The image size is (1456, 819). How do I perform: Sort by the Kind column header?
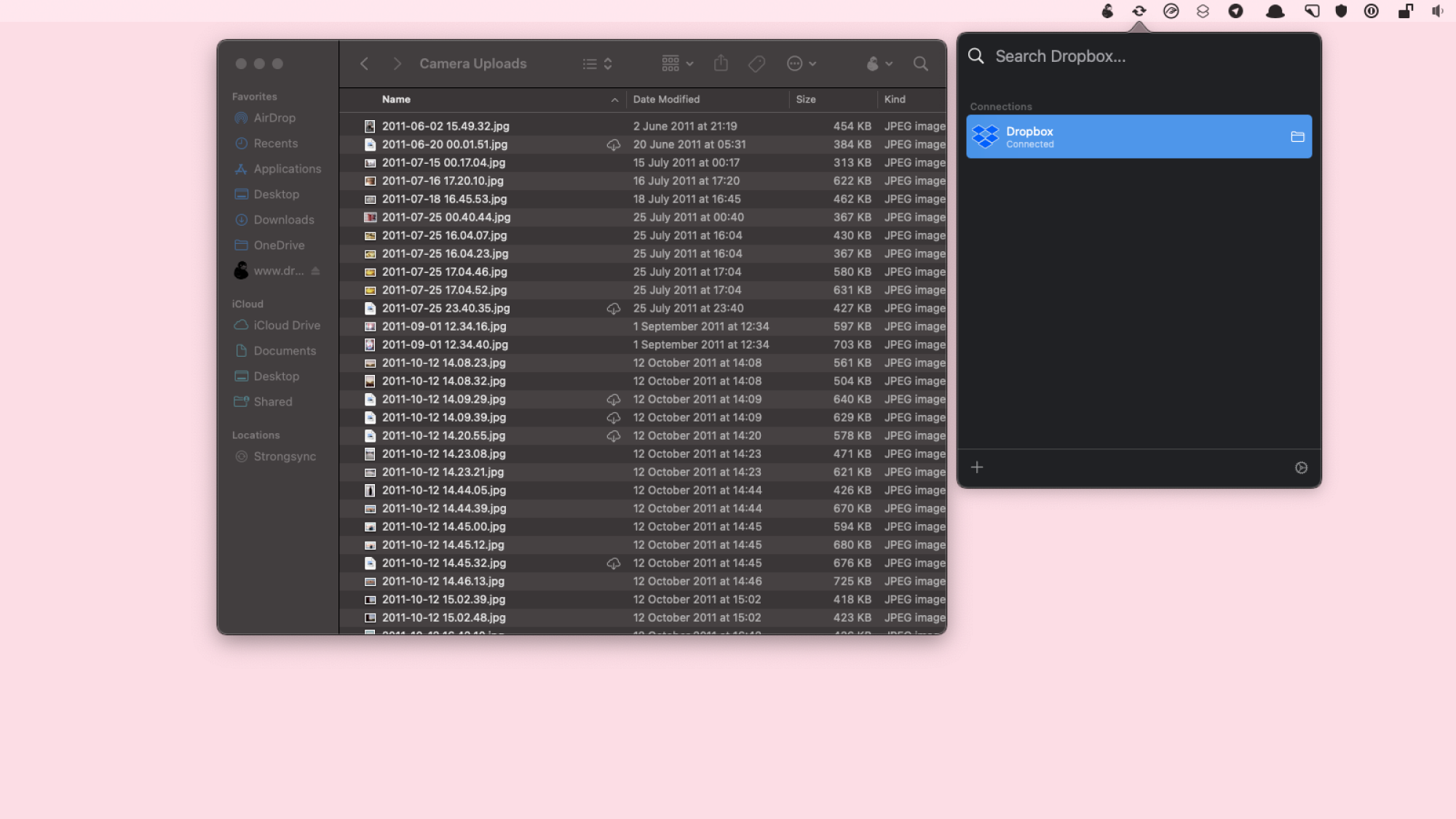[x=895, y=100]
